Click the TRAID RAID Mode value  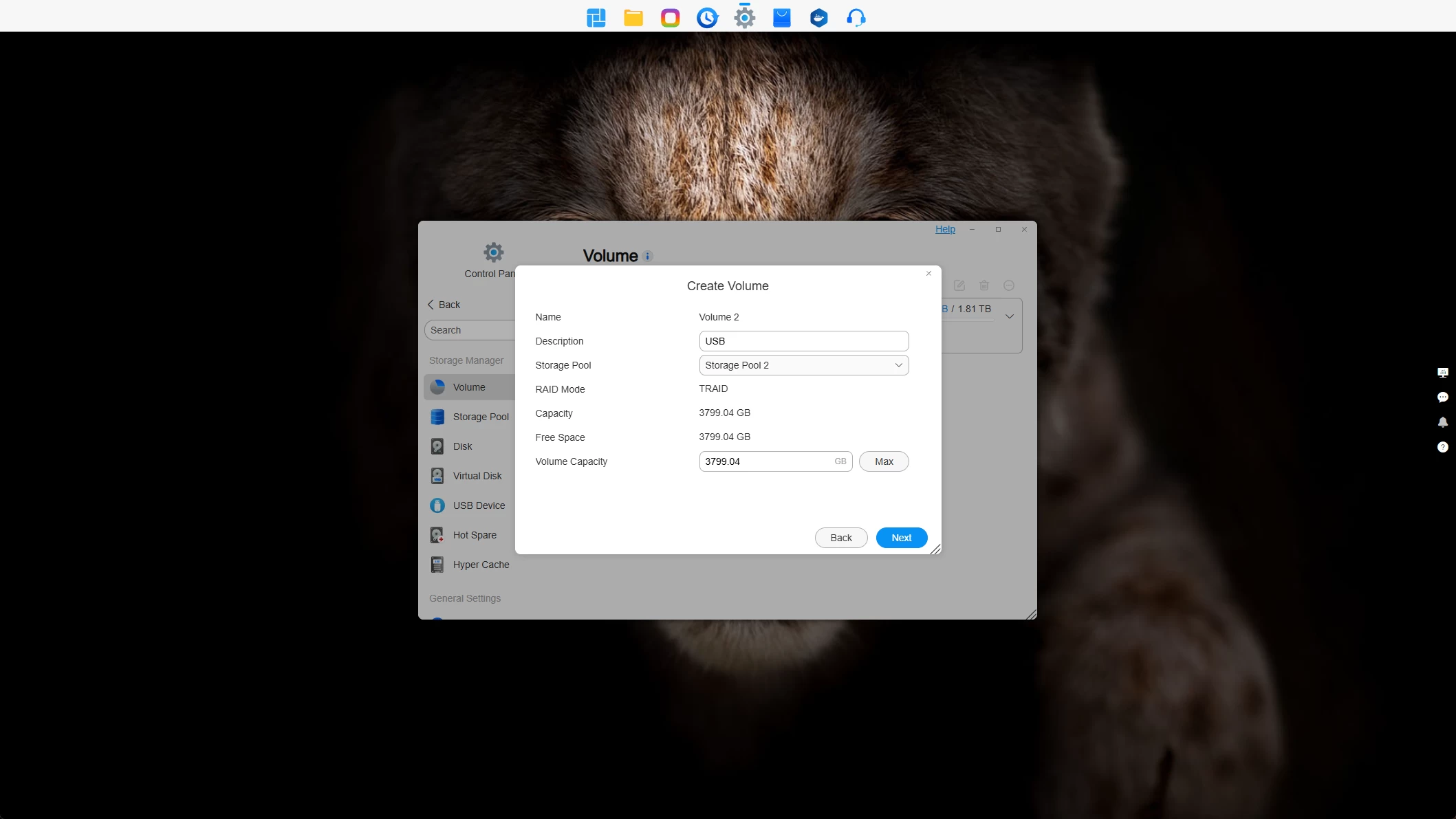(713, 389)
